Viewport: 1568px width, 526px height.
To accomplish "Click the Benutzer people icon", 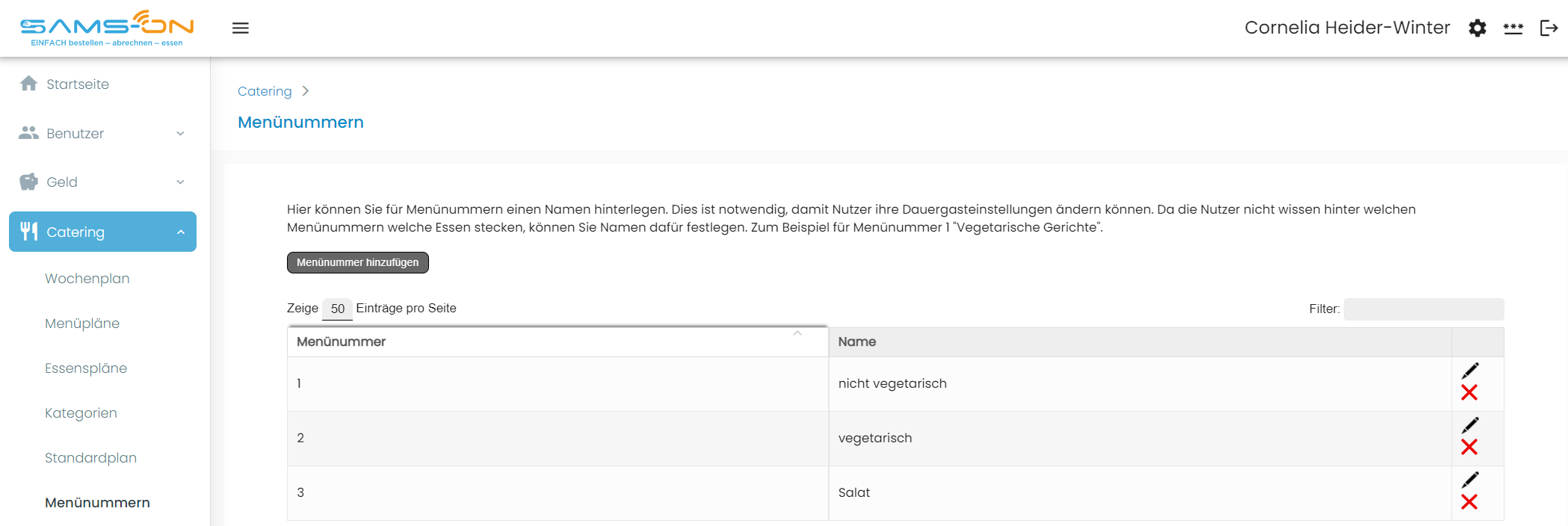I will (x=28, y=133).
